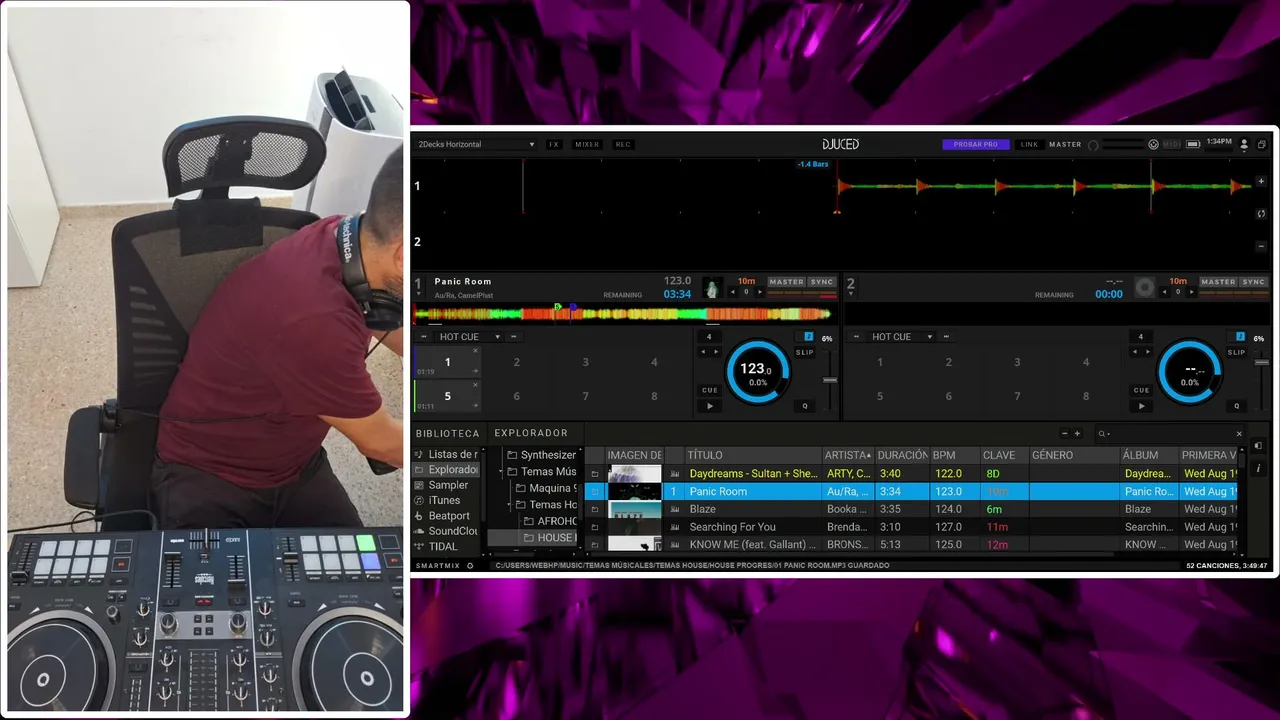The height and width of the screenshot is (720, 1280).
Task: Toggle deck 1 MASTER button
Action: pyautogui.click(x=786, y=282)
